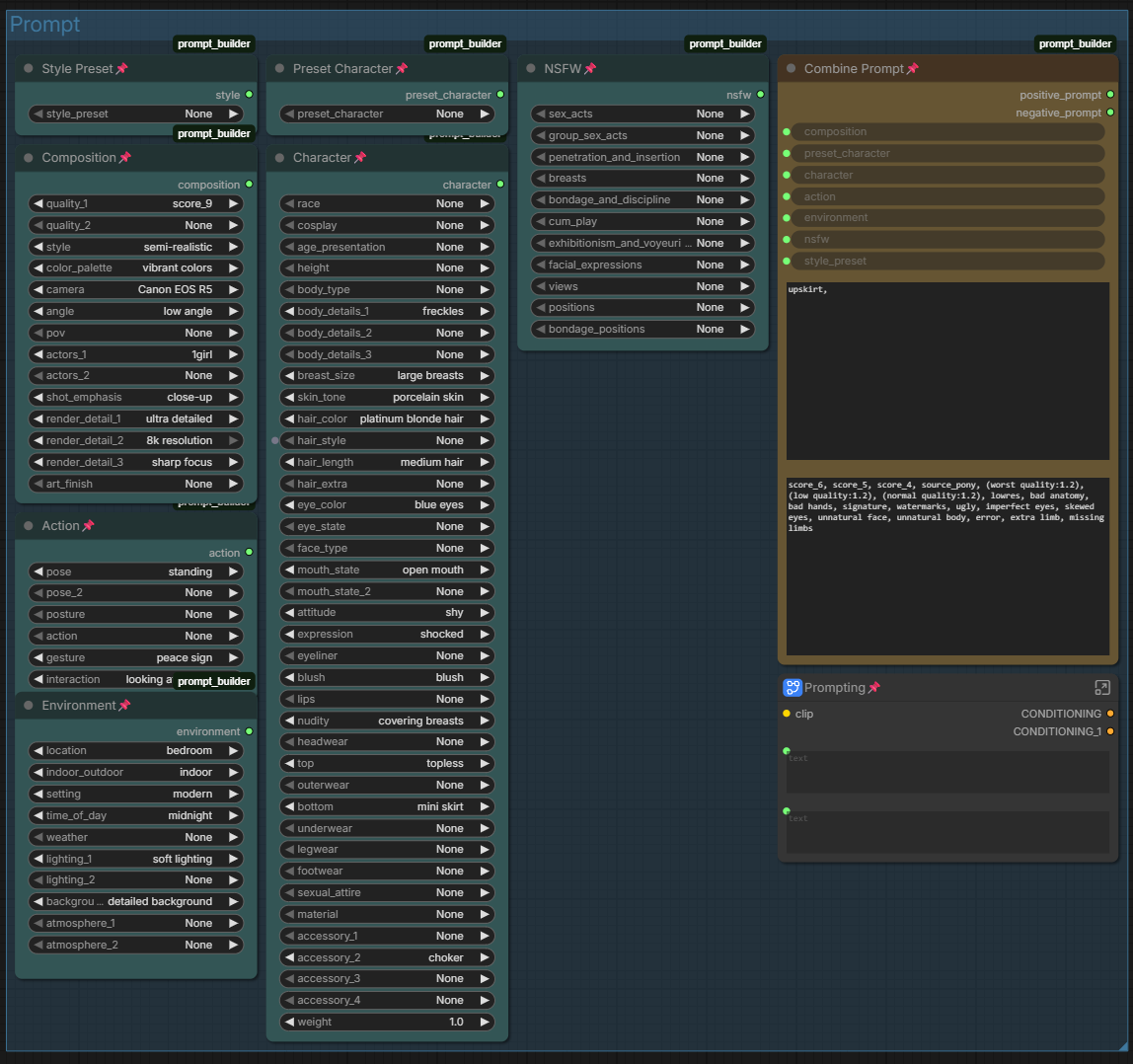Click prompt_builder badge above Preset Character

tap(466, 44)
